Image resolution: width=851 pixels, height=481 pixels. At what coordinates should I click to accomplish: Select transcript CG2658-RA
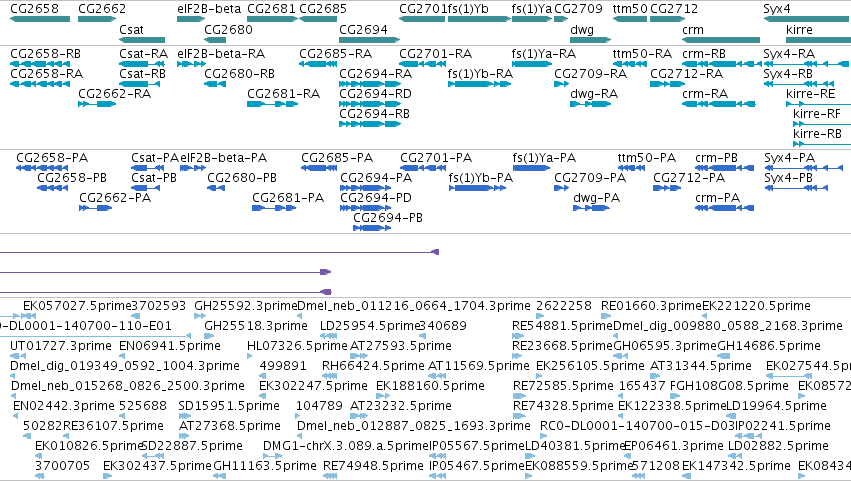tap(40, 84)
